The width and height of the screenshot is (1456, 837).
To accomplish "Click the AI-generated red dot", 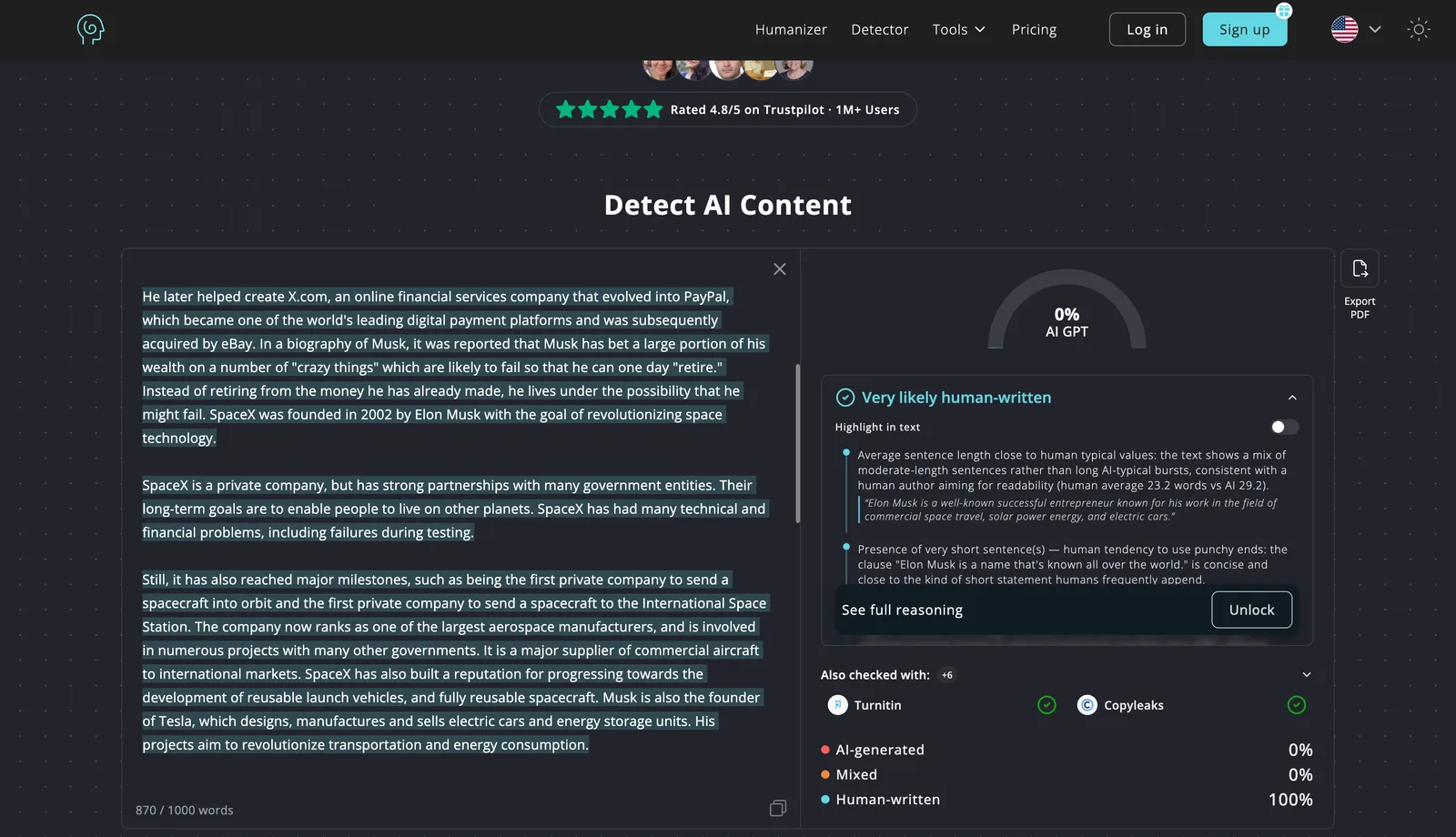I will [825, 750].
